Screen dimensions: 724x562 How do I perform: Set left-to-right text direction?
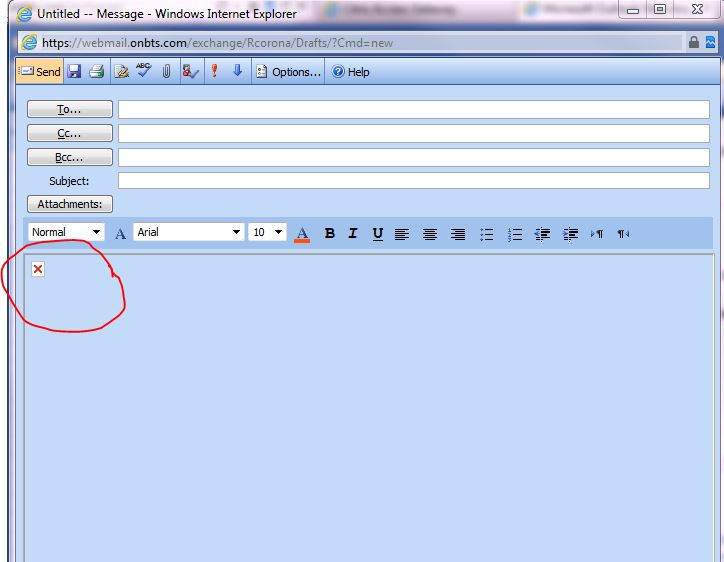(597, 234)
